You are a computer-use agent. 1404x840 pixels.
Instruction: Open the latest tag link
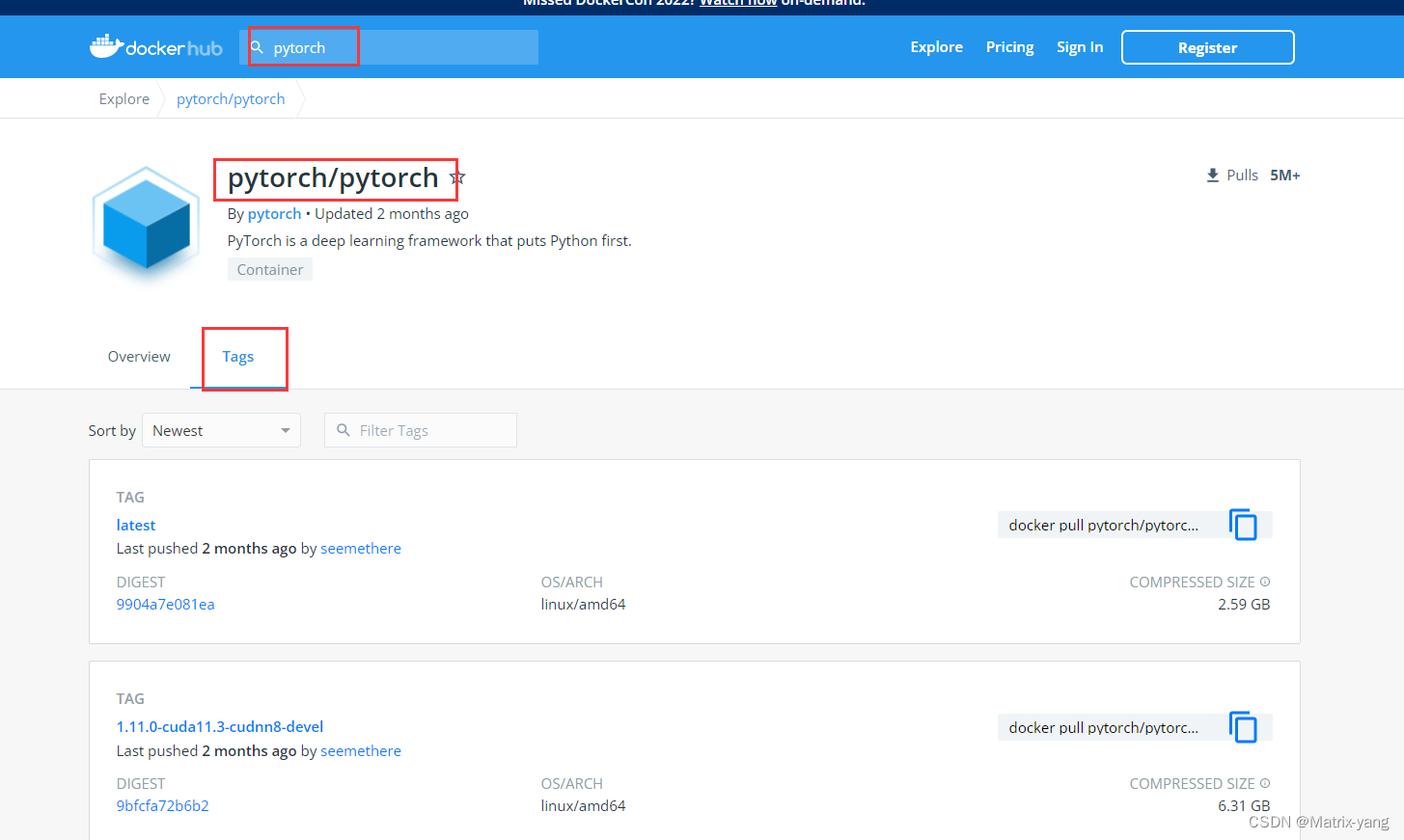coord(136,525)
